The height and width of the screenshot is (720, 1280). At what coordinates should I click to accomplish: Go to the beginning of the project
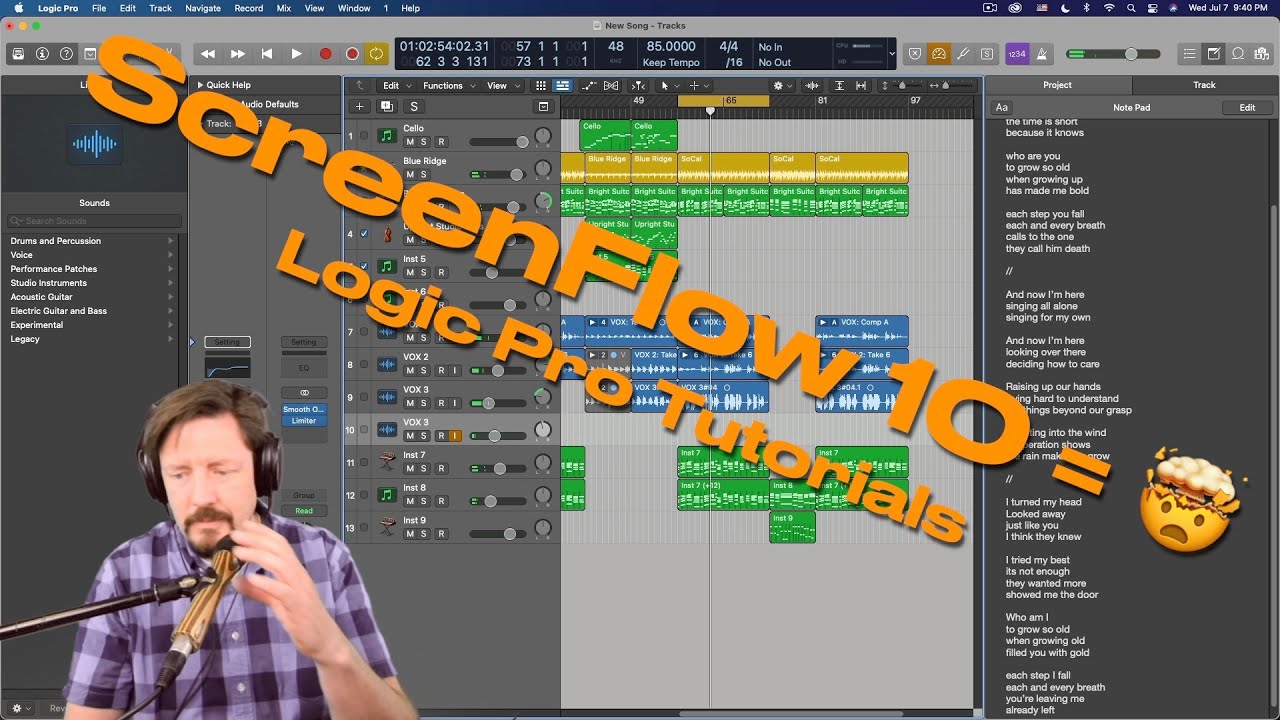[x=267, y=54]
